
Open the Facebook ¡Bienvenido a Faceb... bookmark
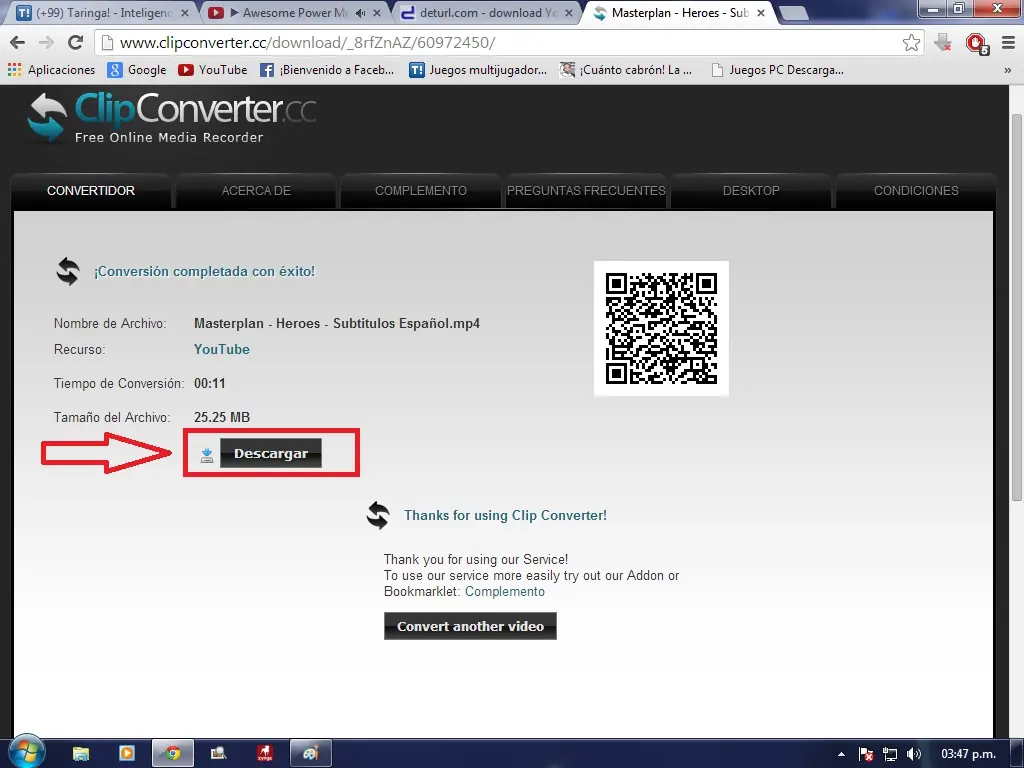[x=327, y=70]
